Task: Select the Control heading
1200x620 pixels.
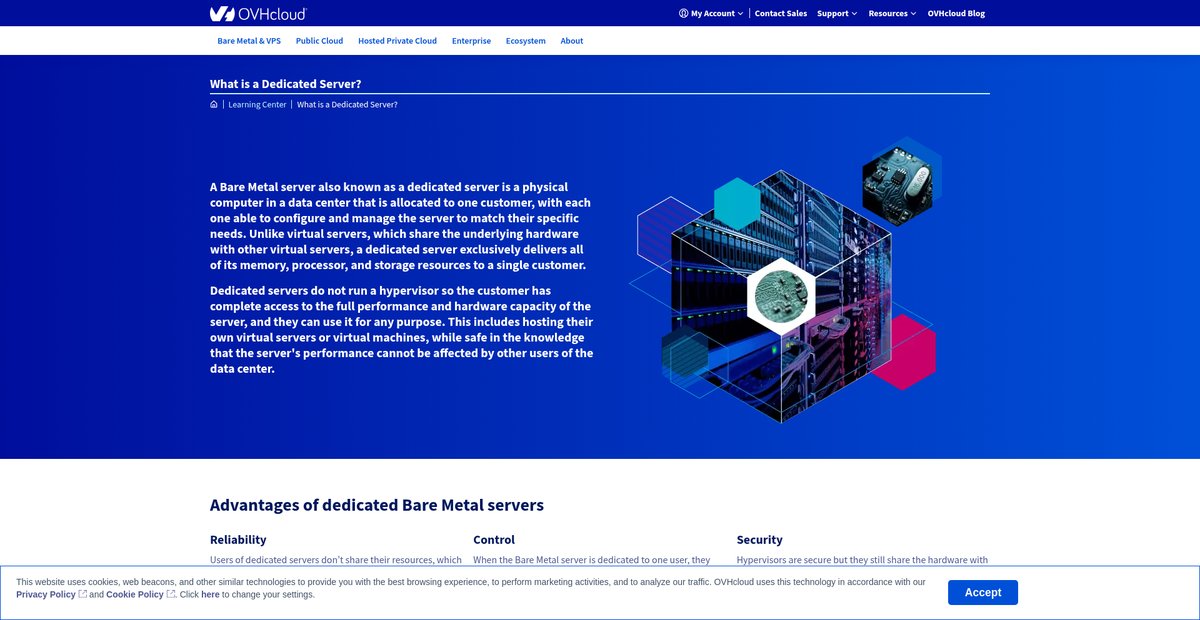Action: tap(494, 539)
